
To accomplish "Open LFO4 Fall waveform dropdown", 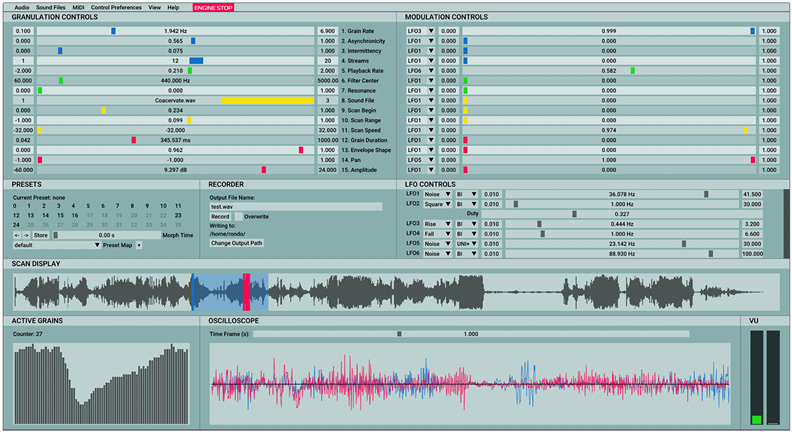I will coord(437,234).
